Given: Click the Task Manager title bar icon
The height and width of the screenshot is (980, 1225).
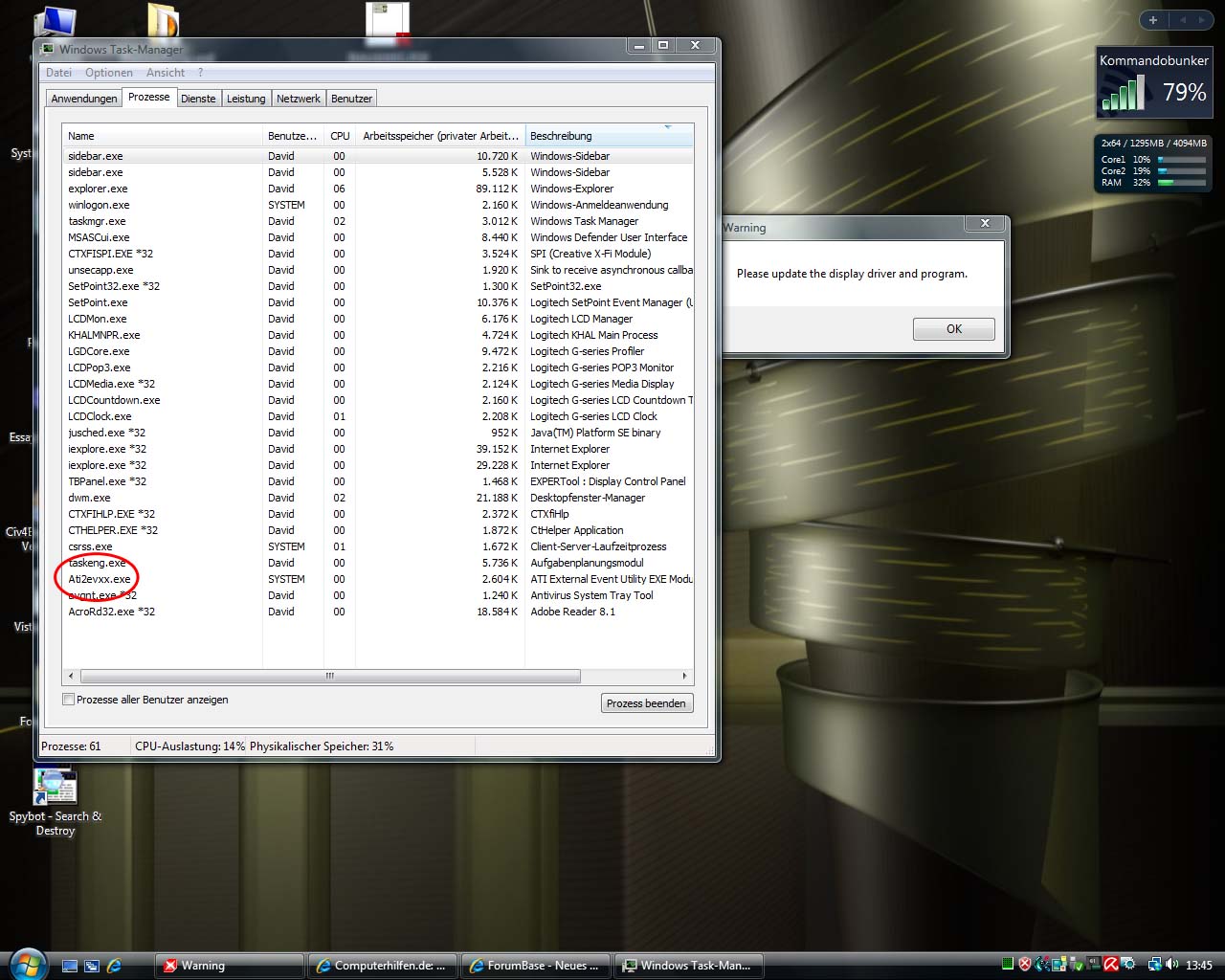Looking at the screenshot, I should tap(48, 49).
